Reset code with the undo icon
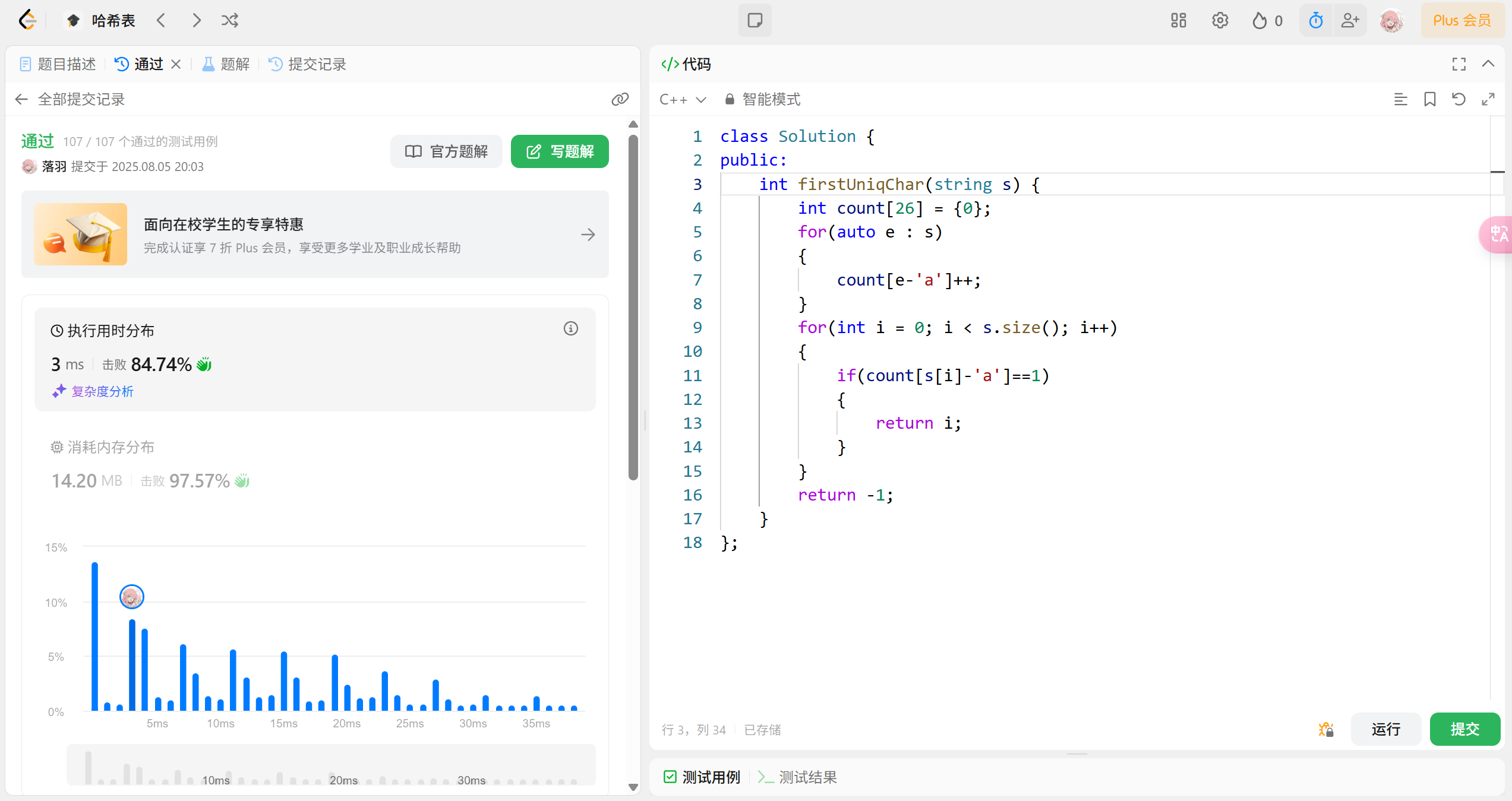This screenshot has width=1512, height=801. pyautogui.click(x=1459, y=99)
